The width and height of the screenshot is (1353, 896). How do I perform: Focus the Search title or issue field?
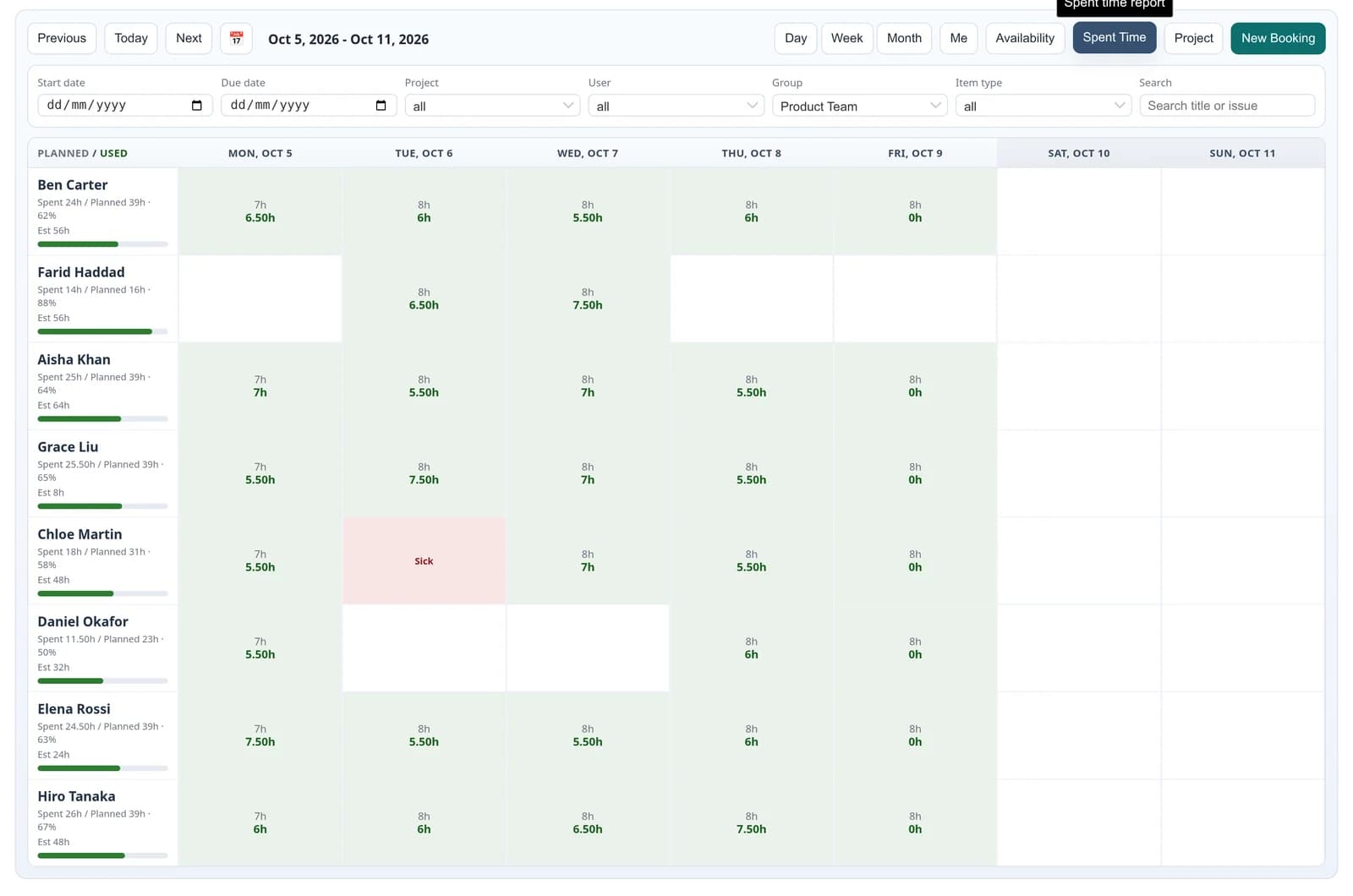[x=1227, y=106]
